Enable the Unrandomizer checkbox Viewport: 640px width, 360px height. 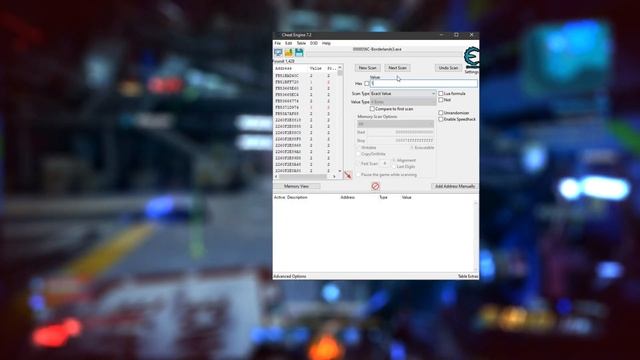click(441, 113)
